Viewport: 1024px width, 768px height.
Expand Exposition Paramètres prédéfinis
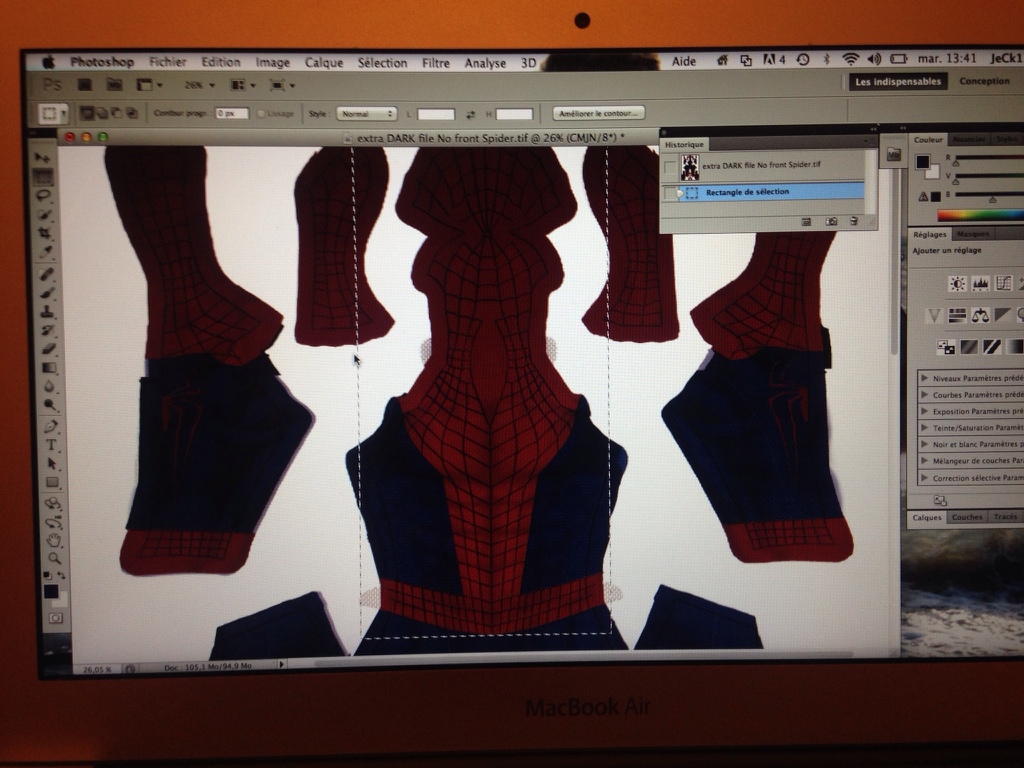point(925,411)
